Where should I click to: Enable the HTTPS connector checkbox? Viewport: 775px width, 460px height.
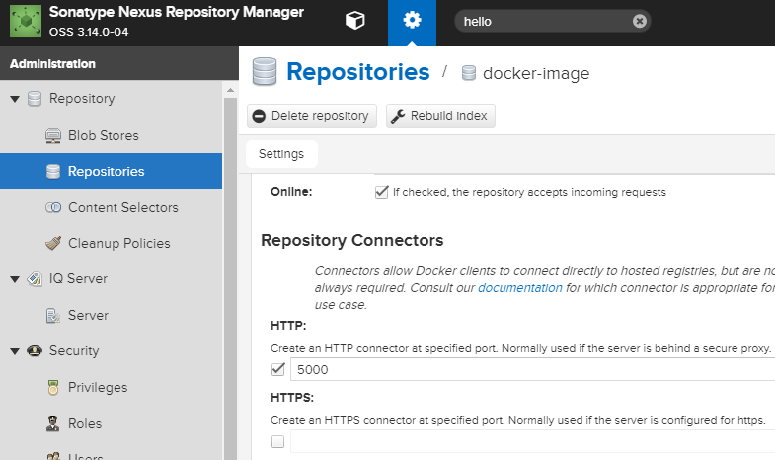coord(278,441)
